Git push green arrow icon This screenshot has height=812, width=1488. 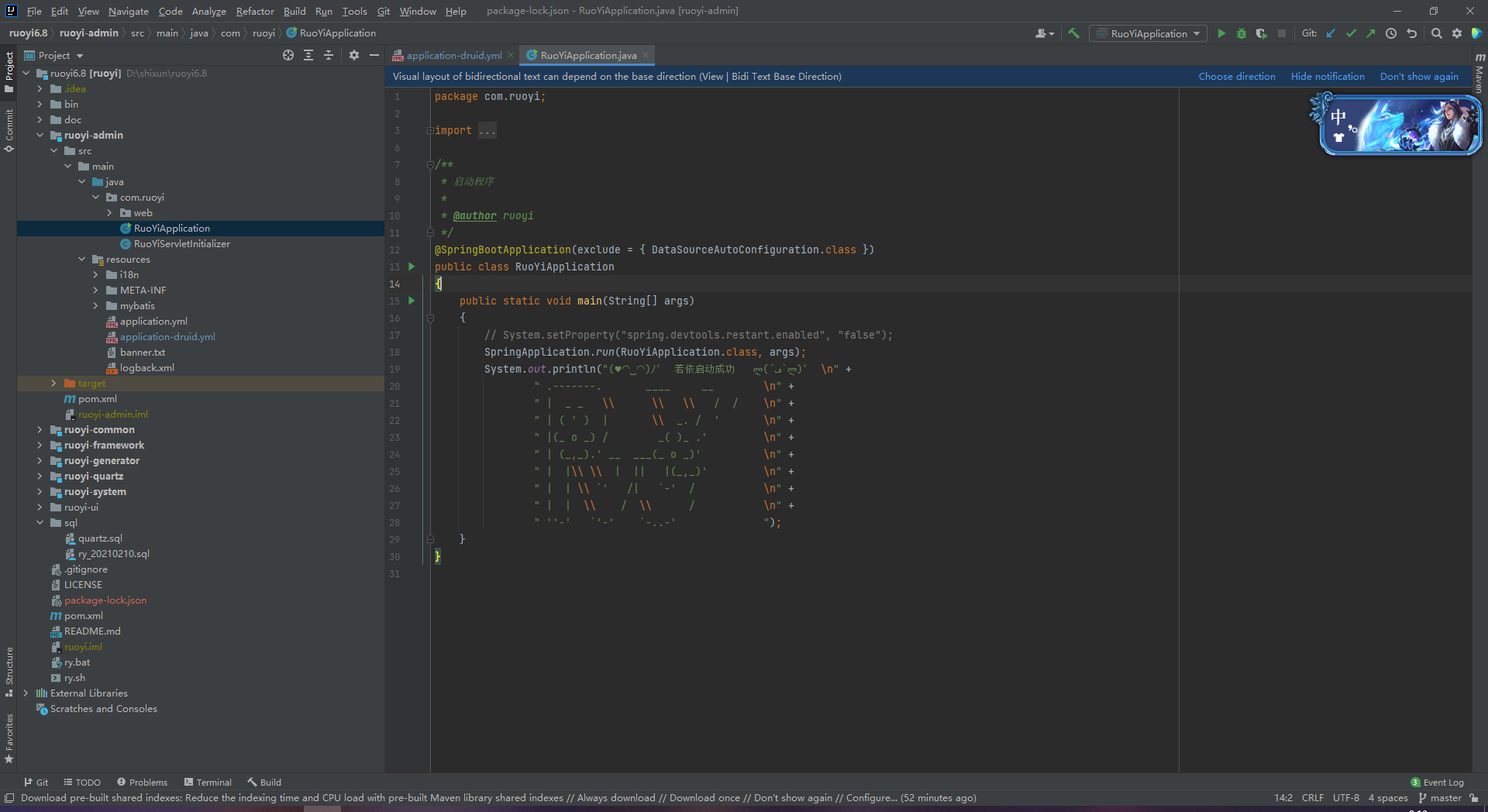pos(1371,33)
